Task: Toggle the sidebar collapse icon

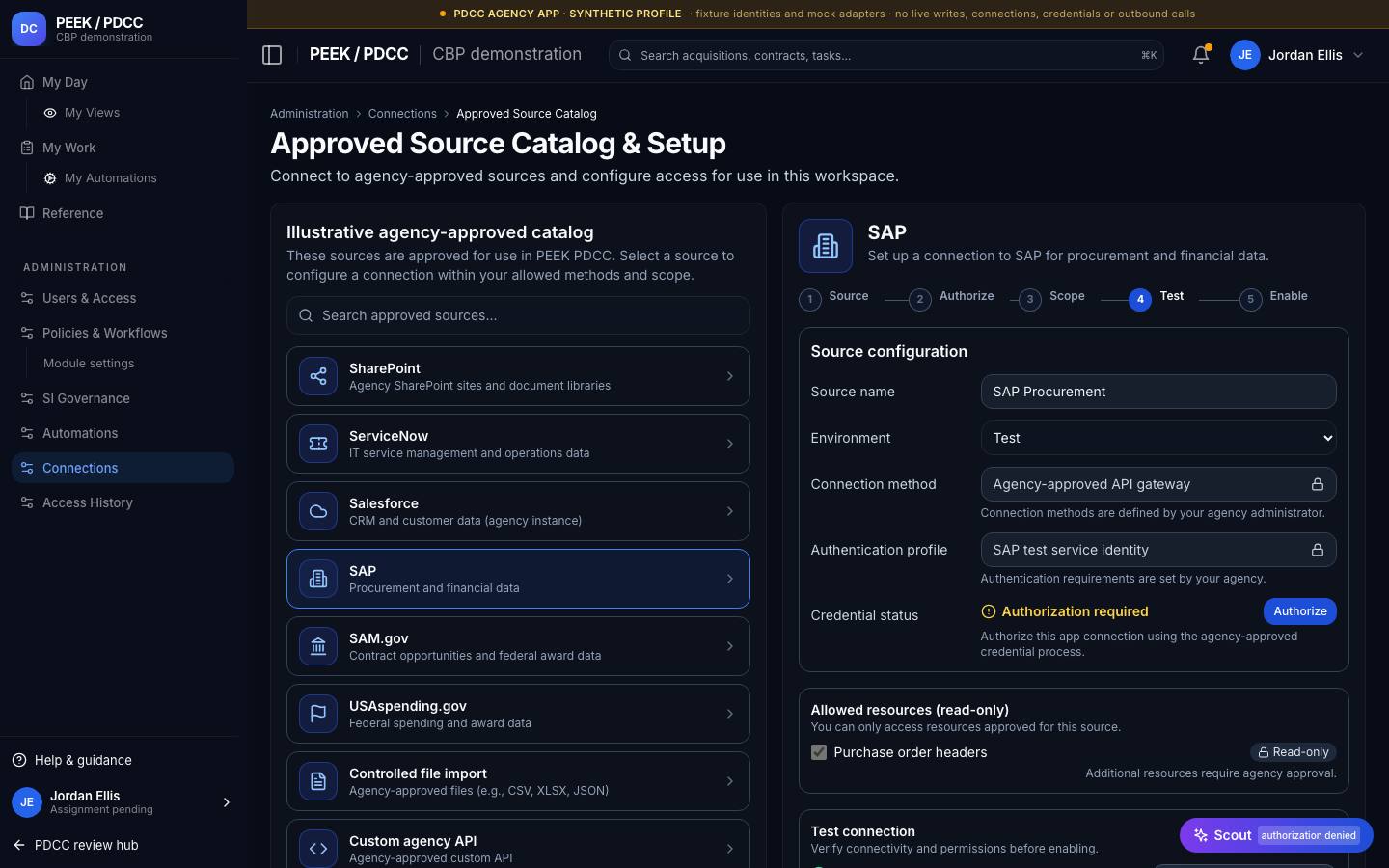Action: click(272, 55)
